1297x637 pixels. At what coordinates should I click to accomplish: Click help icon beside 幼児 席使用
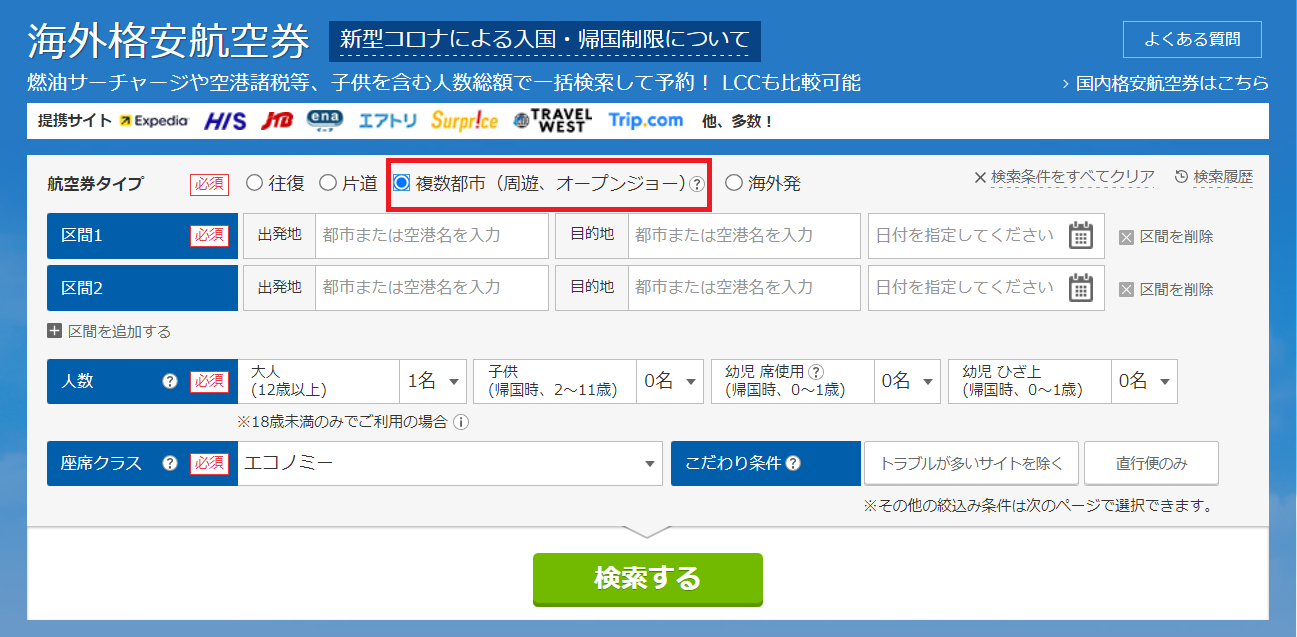[x=816, y=371]
